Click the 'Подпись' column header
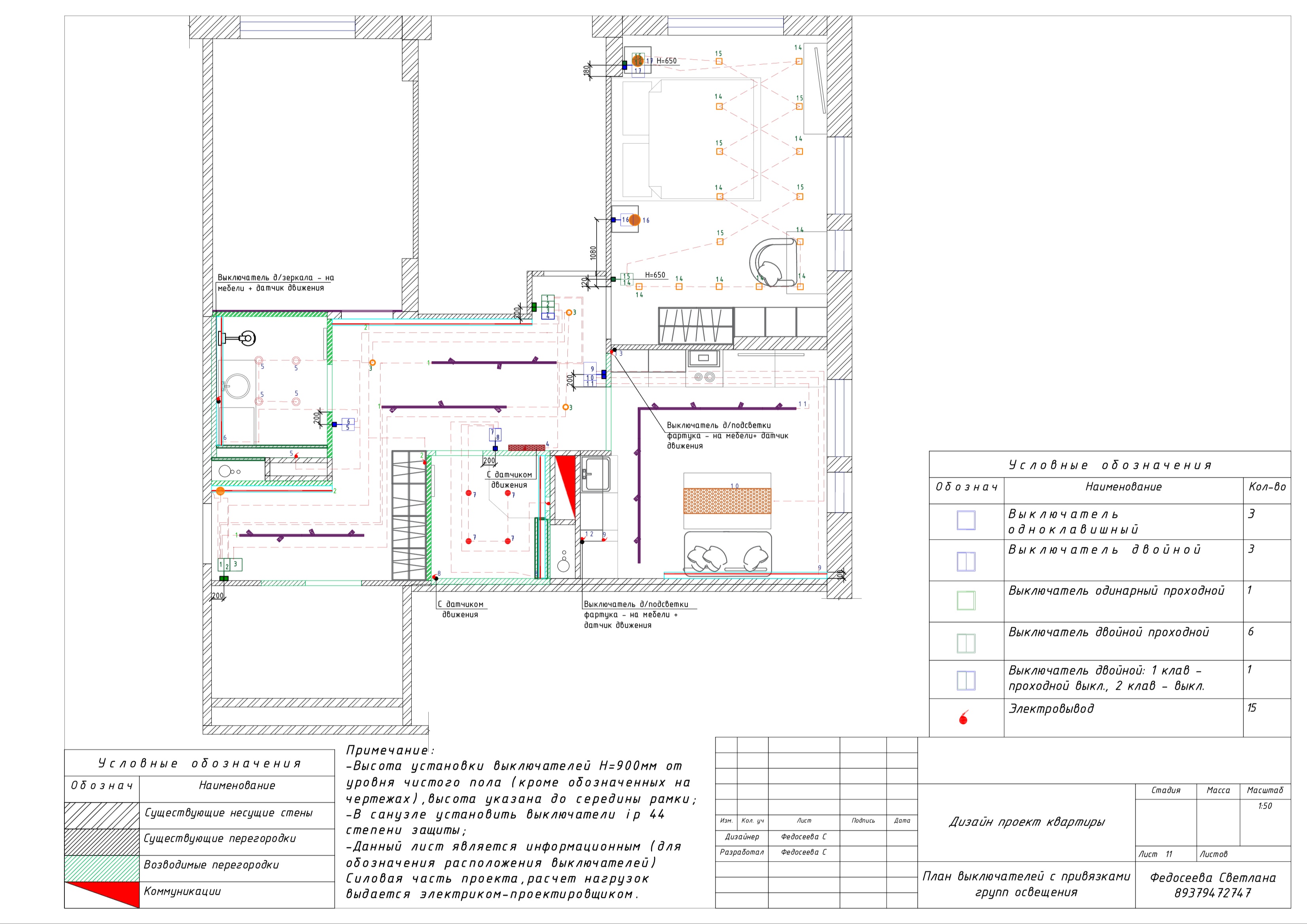 863,820
